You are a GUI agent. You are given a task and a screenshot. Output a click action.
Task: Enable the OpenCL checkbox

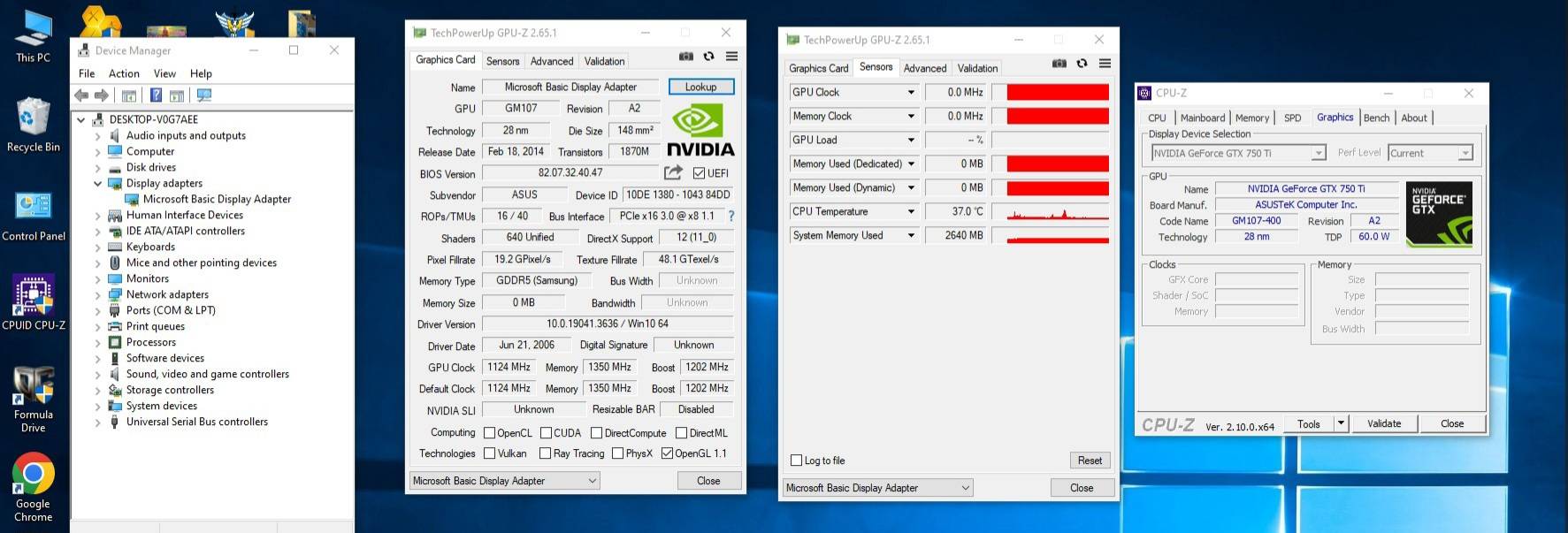point(490,433)
